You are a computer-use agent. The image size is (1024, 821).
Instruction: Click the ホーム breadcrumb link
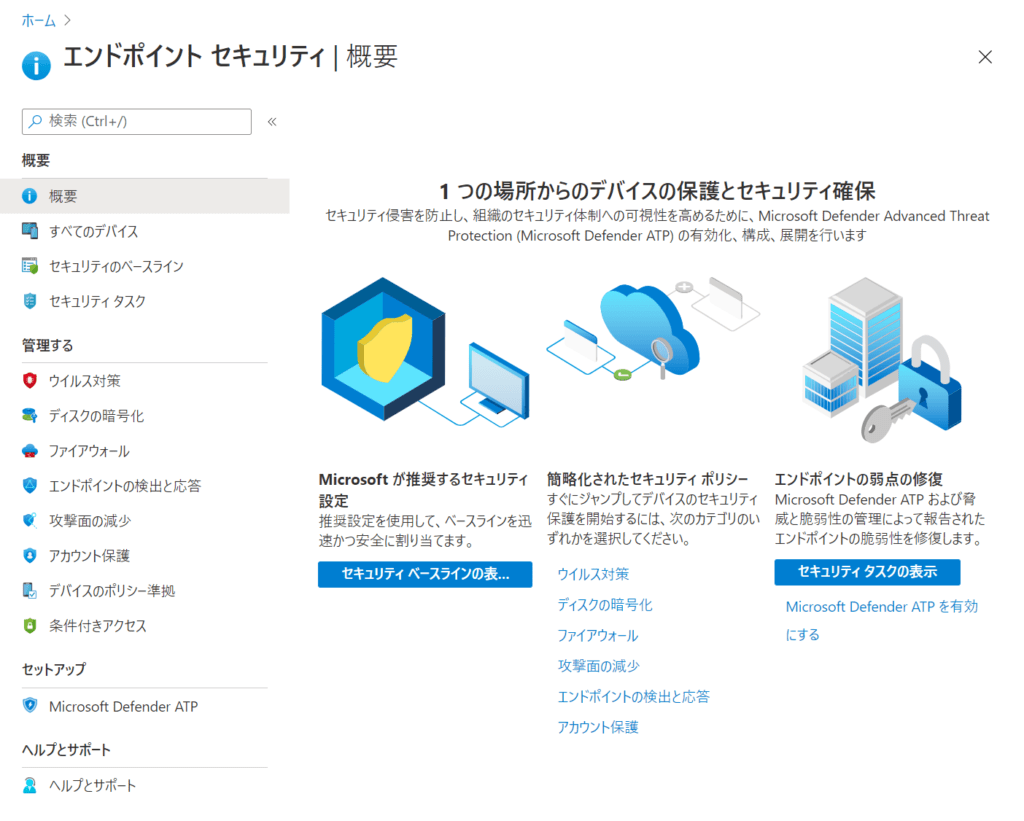pyautogui.click(x=39, y=21)
